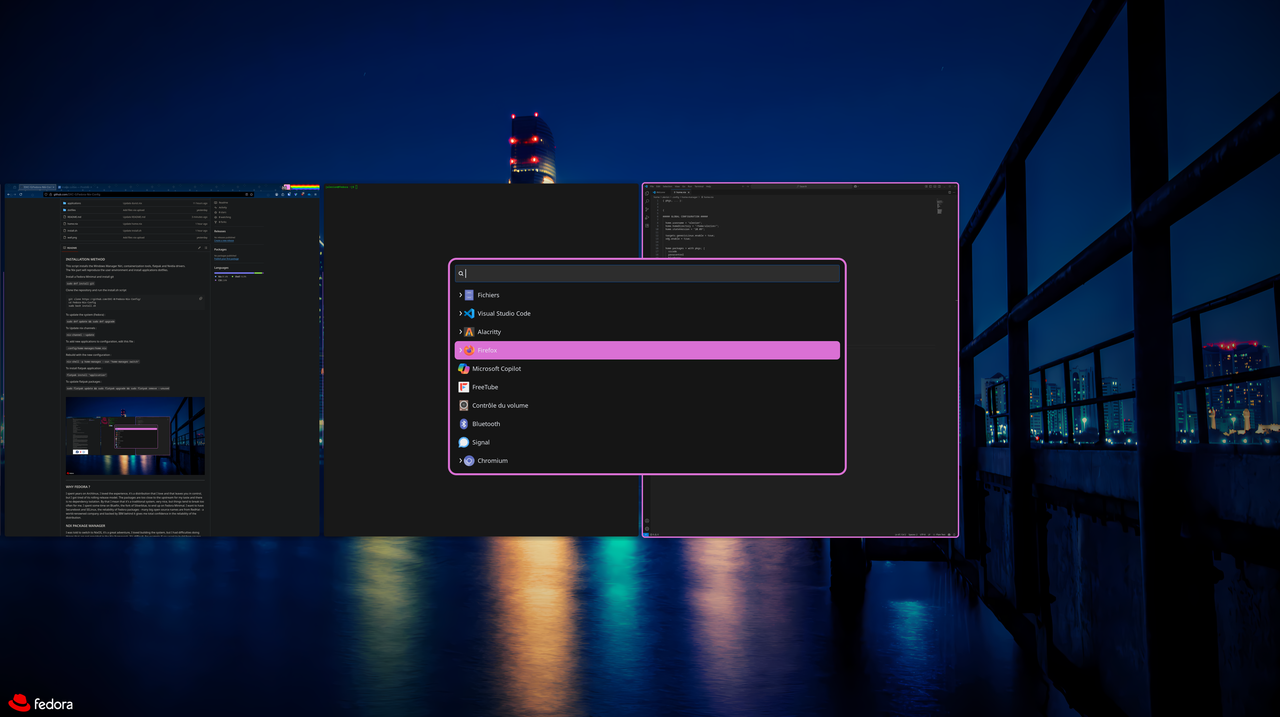
Task: Open Manage gear at bottom of VS Code
Action: tap(647, 527)
